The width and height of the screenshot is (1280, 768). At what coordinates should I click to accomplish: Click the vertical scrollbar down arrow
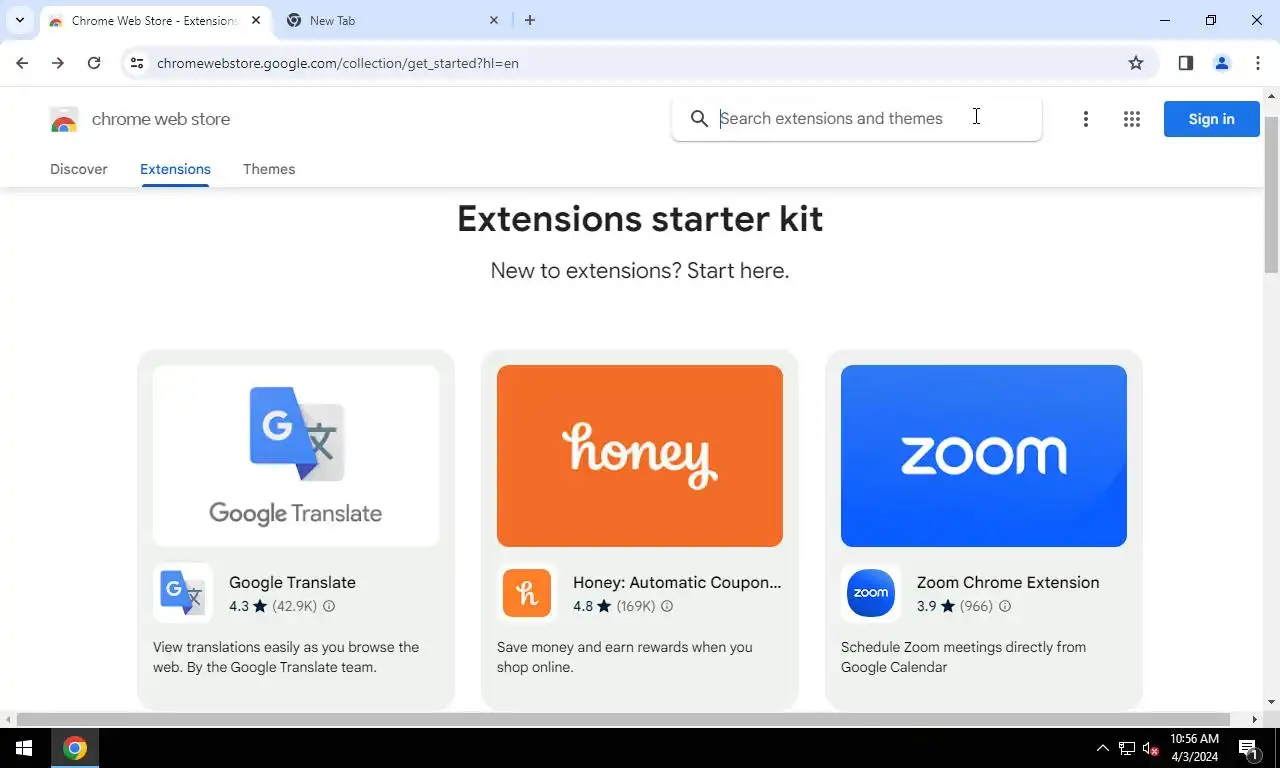1272,702
